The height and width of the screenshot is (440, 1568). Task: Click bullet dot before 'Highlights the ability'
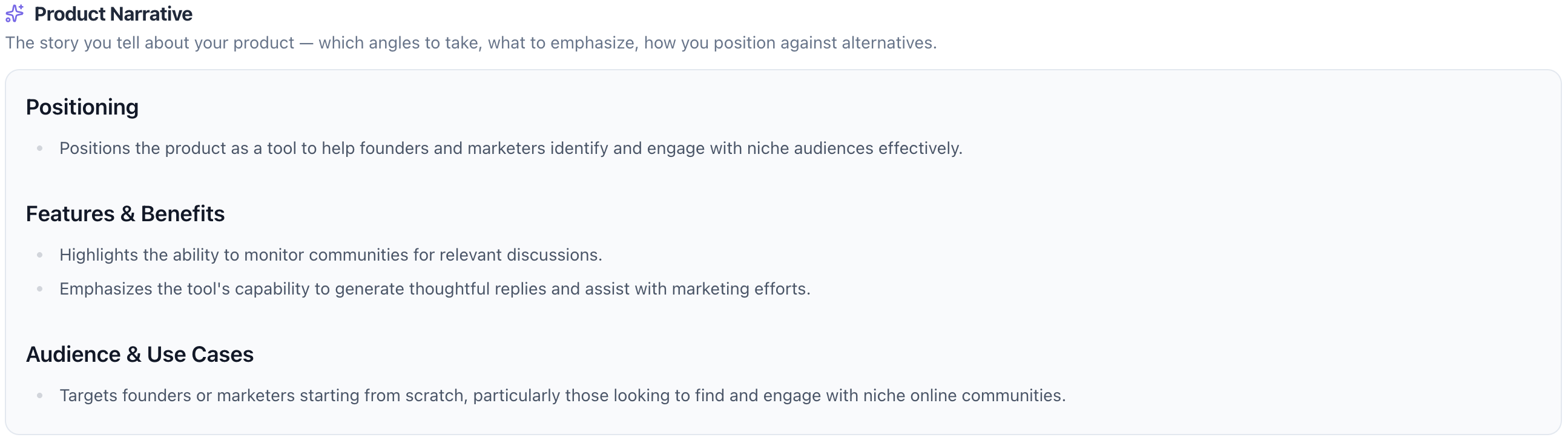[x=39, y=255]
